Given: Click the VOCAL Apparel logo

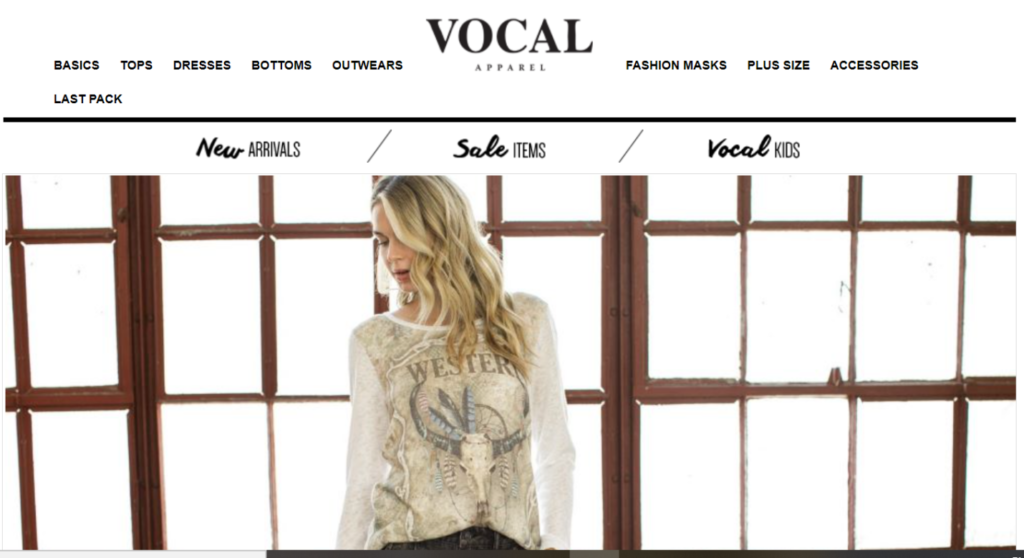Looking at the screenshot, I should (x=509, y=44).
